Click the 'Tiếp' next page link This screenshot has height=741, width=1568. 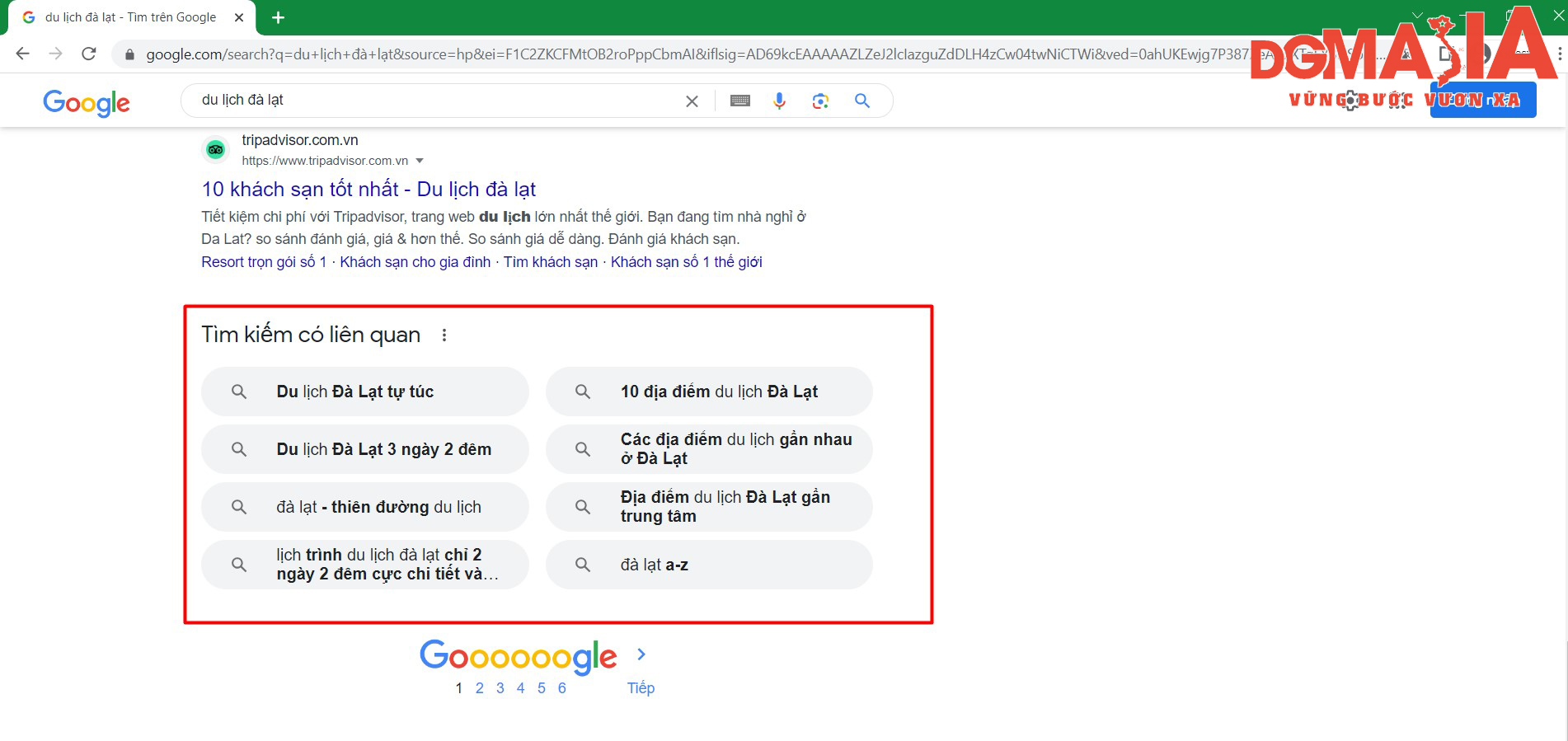point(641,688)
